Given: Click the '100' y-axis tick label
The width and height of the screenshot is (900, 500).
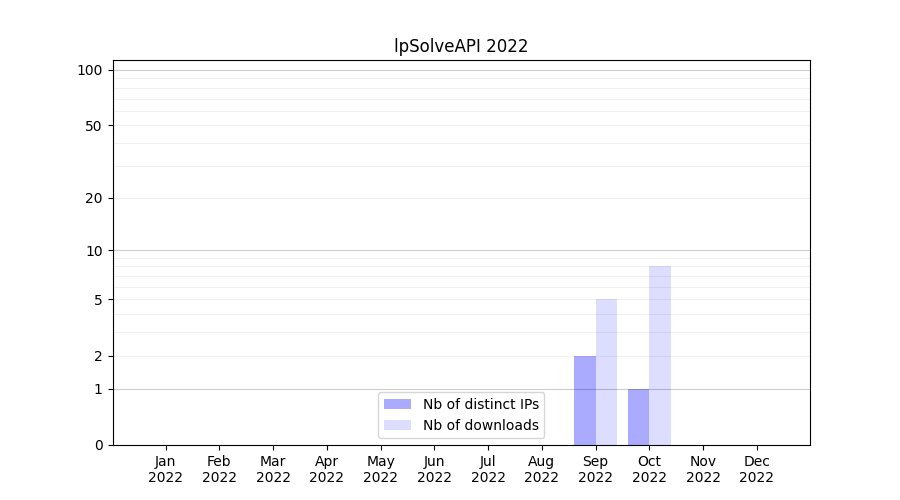Looking at the screenshot, I should click(90, 70).
